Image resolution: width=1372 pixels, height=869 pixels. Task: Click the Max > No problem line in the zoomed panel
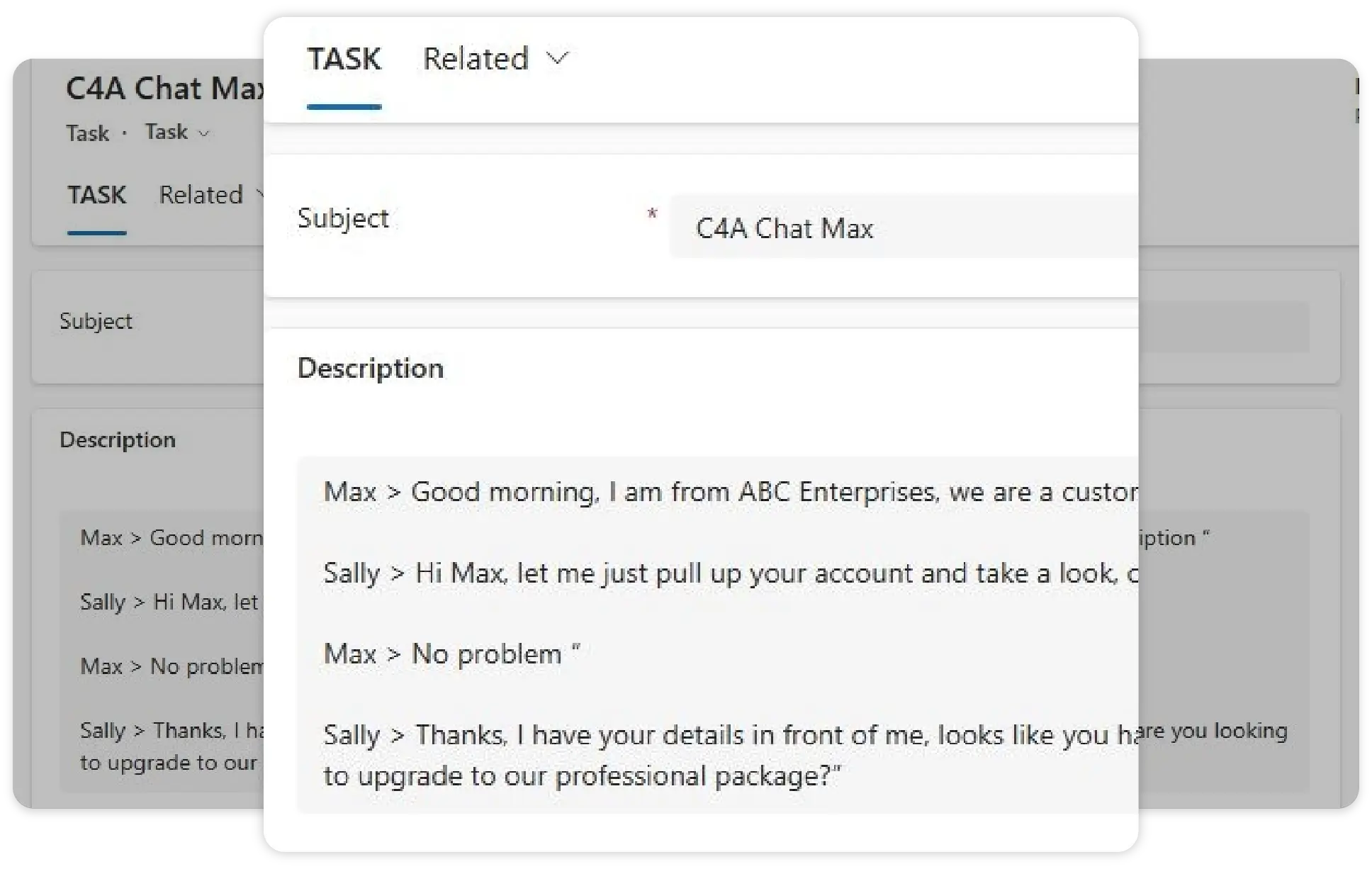[451, 654]
